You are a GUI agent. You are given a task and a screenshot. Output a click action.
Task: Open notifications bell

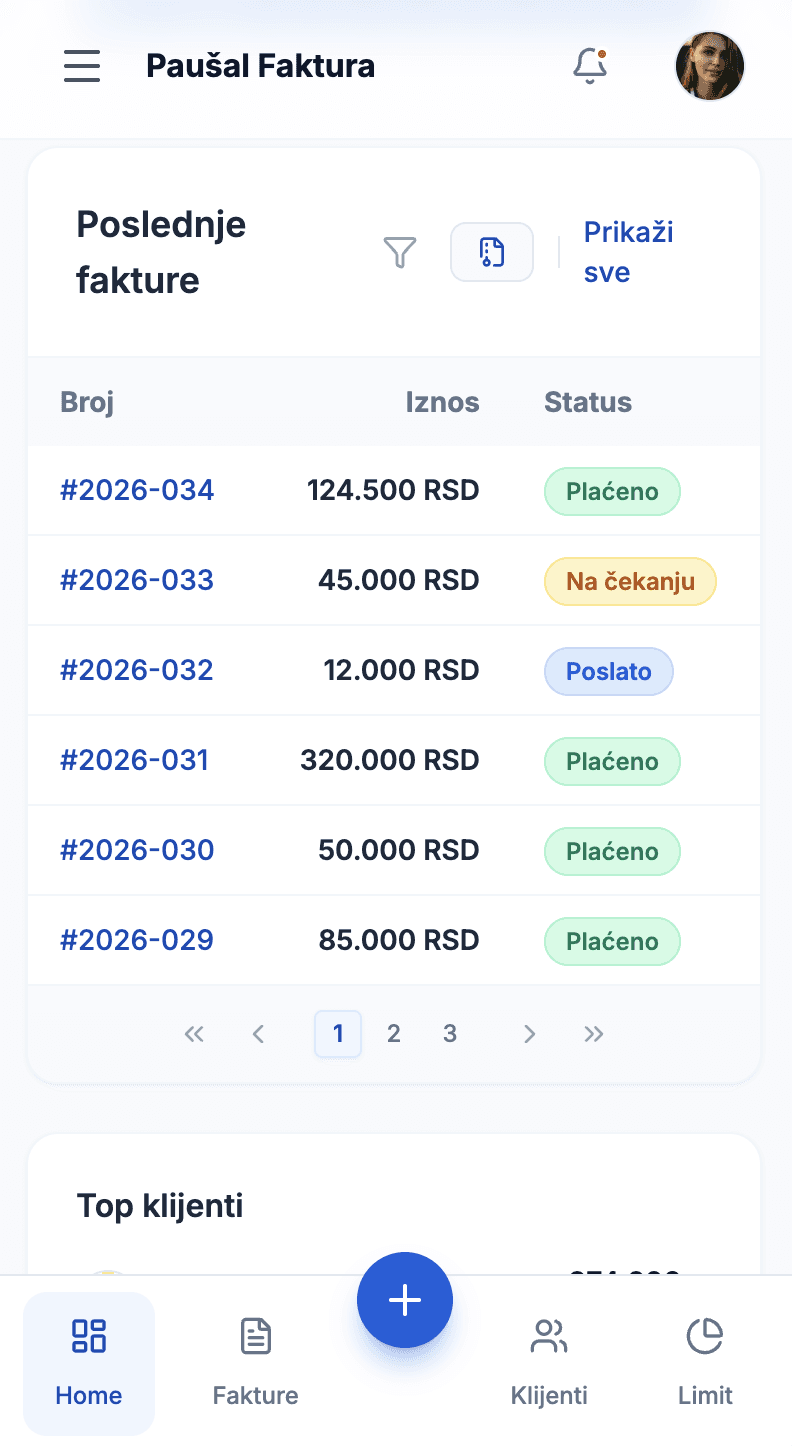(x=590, y=66)
